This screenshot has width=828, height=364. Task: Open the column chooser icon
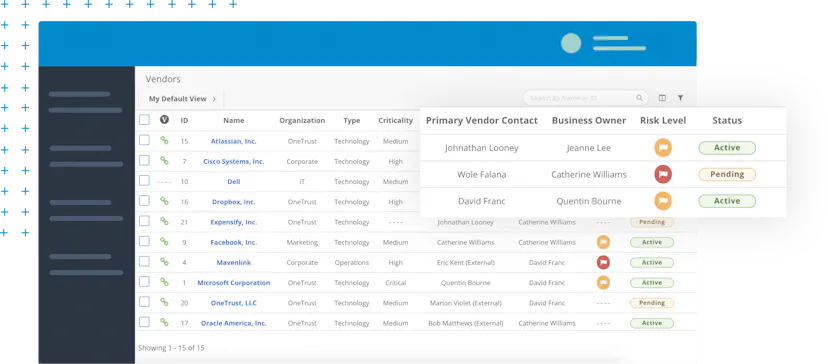click(662, 98)
